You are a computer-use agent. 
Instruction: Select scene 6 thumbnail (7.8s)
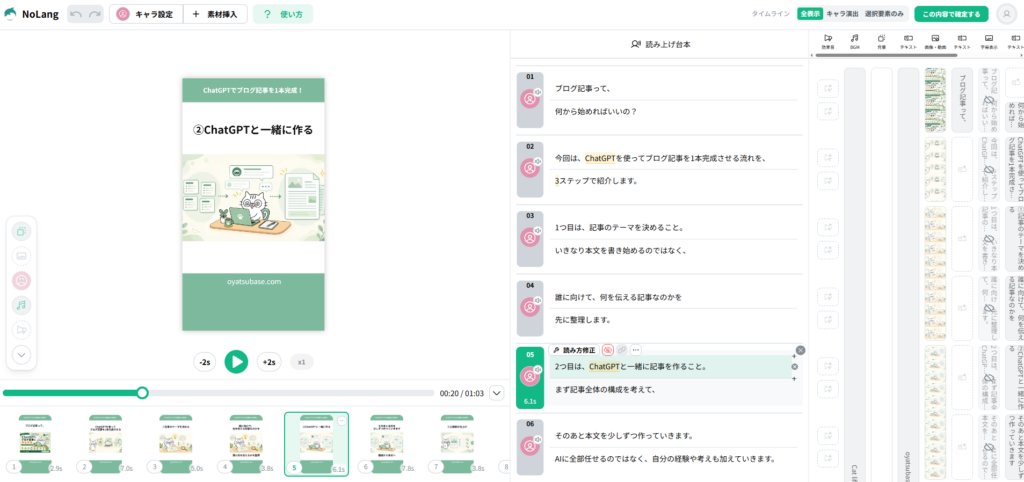[x=387, y=443]
